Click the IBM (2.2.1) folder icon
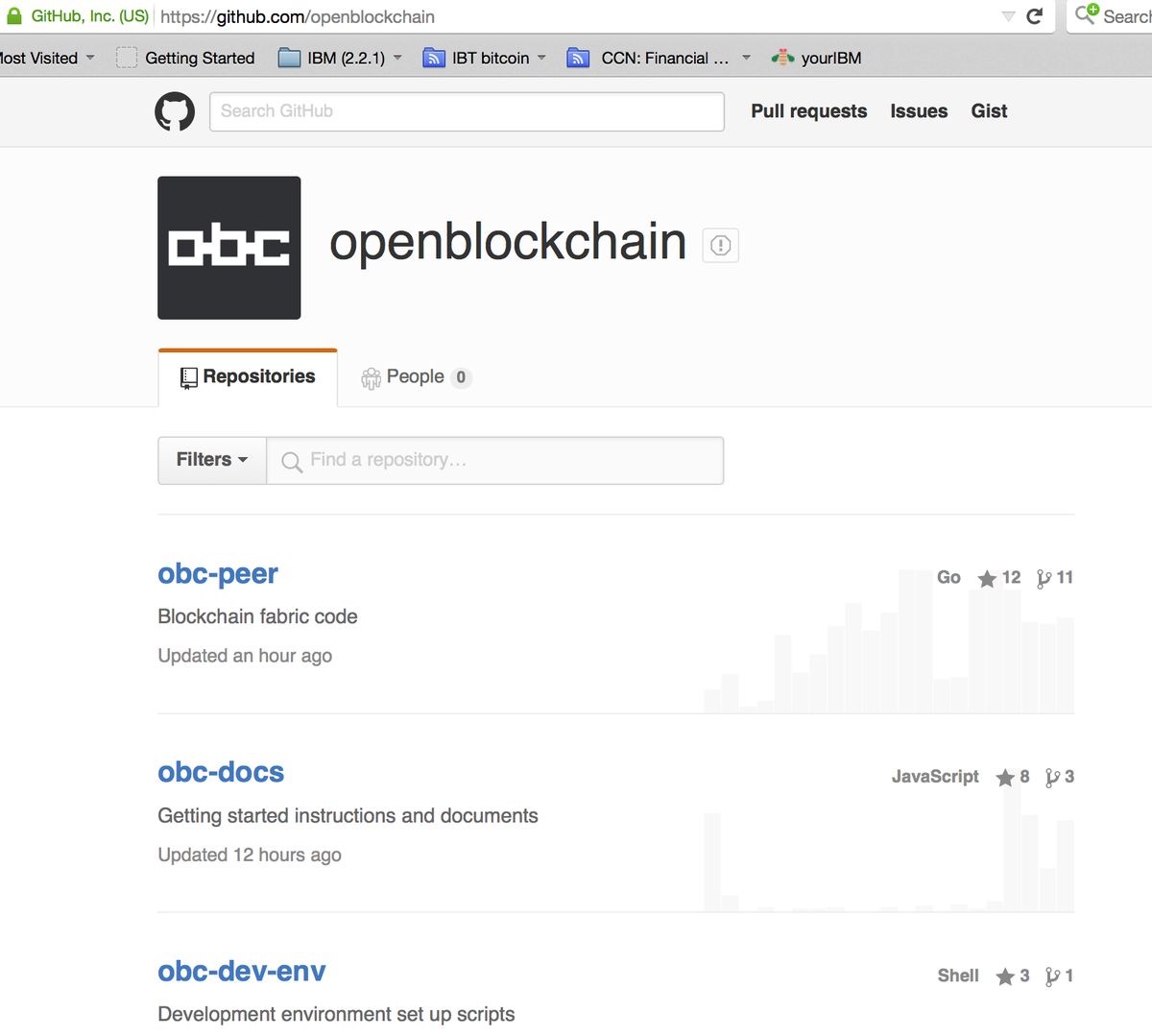Viewport: 1152px width, 1036px height. (x=289, y=58)
